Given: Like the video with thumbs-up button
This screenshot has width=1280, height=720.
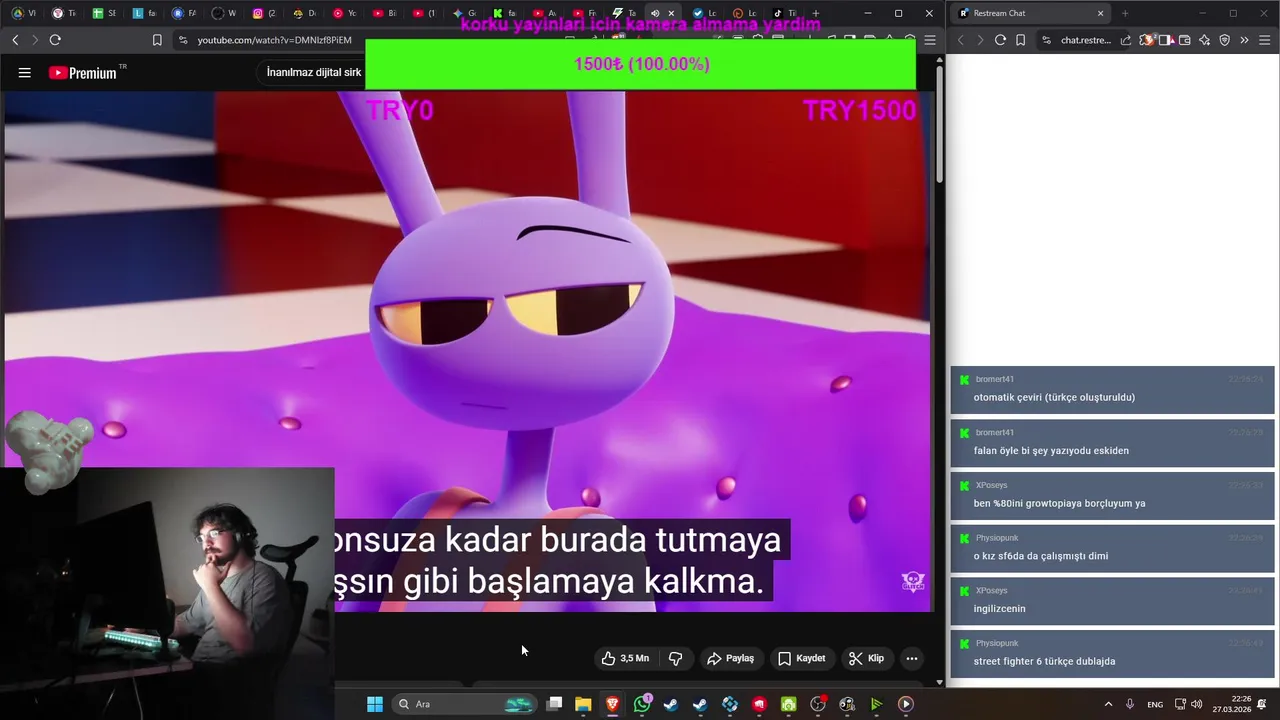Looking at the screenshot, I should click(625, 658).
